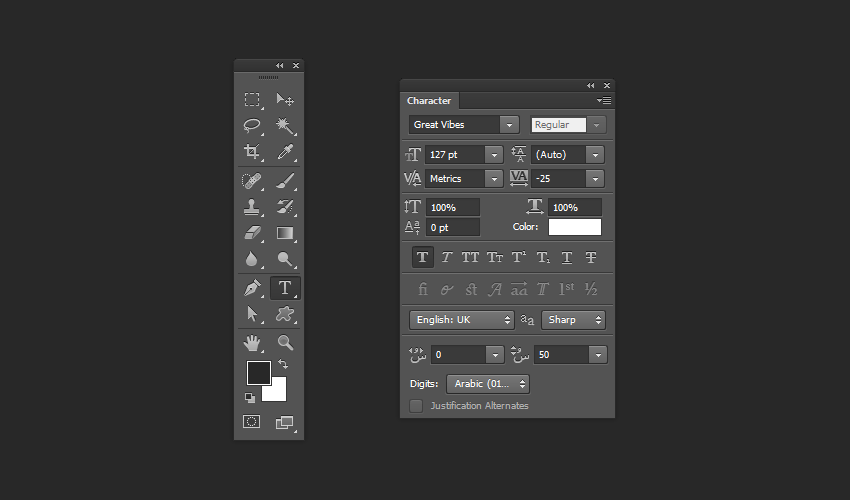Viewport: 850px width, 500px height.
Task: Select the Crop tool
Action: click(x=252, y=151)
